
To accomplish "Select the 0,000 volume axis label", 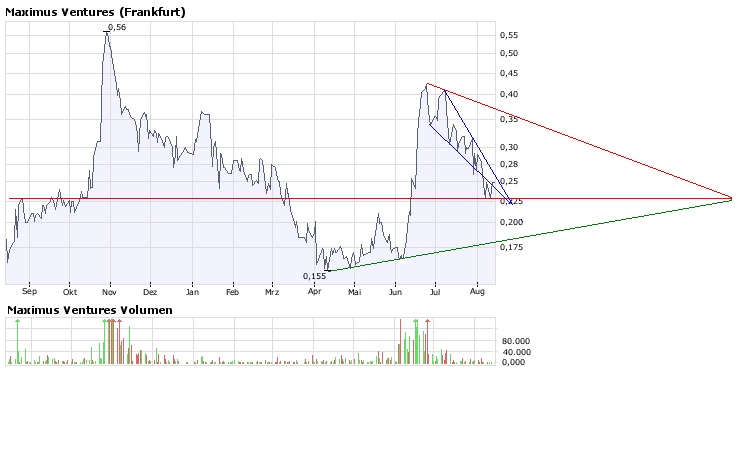I will [513, 362].
